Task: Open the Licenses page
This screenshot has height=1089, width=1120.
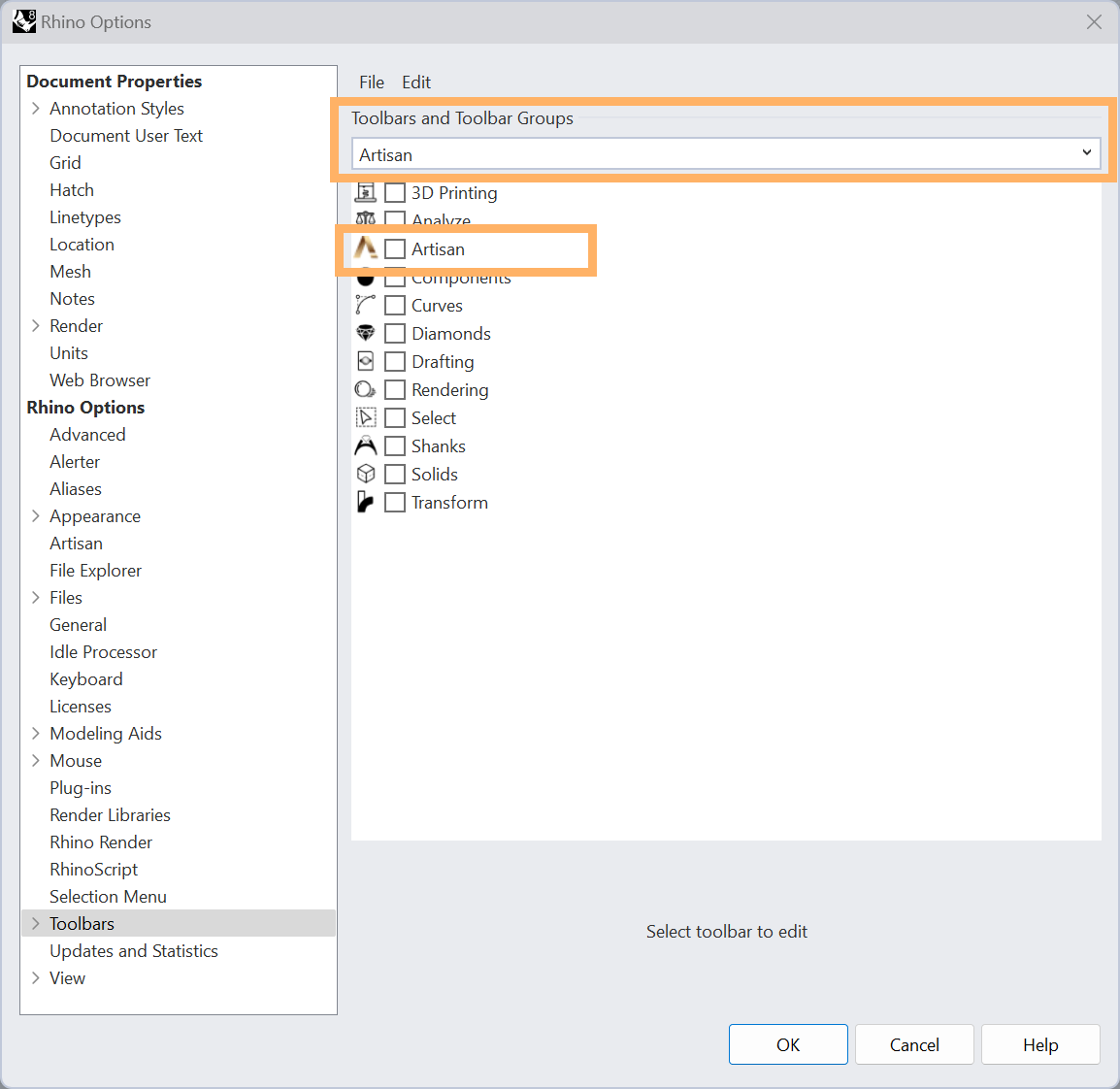Action: click(x=80, y=706)
